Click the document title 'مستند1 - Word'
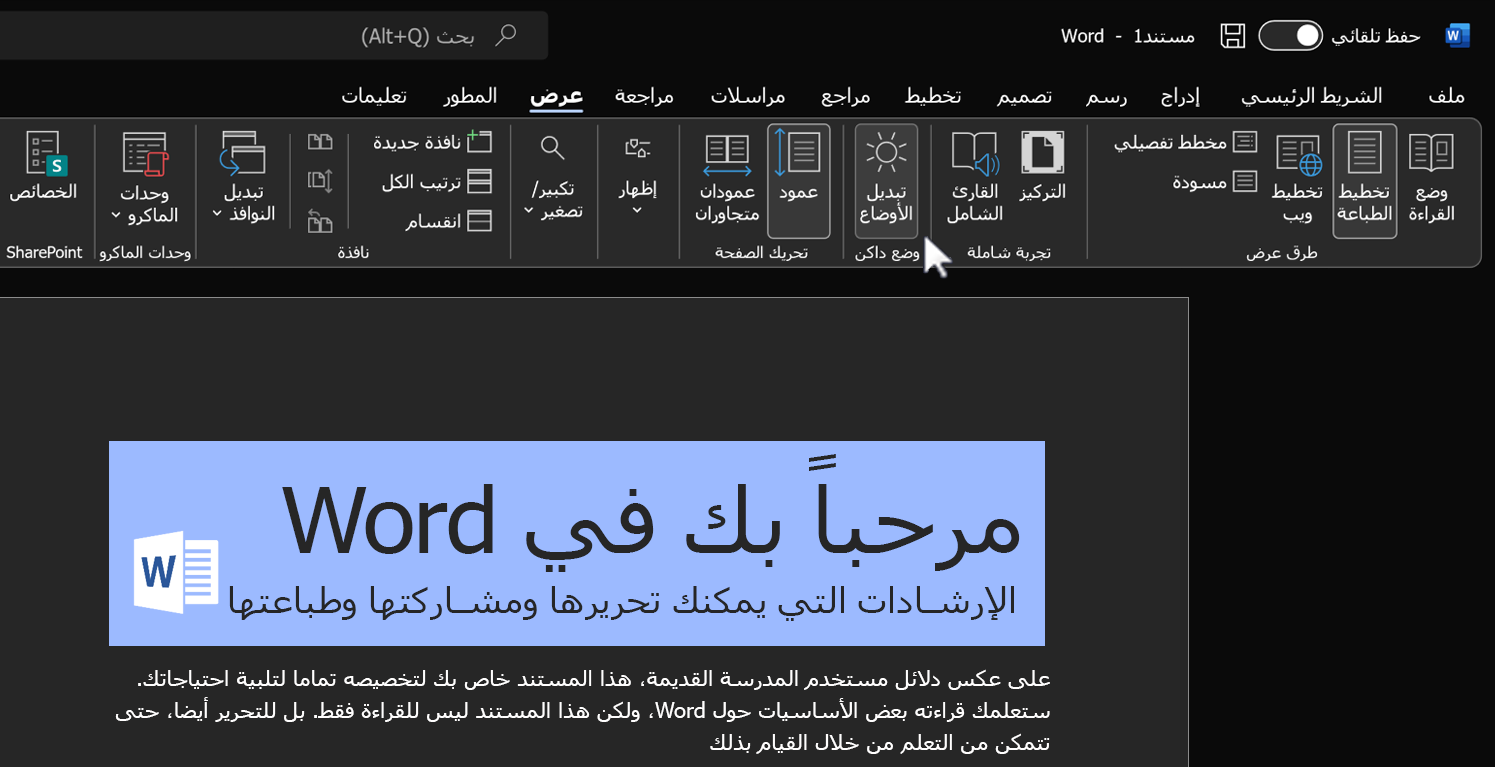Viewport: 1495px width, 767px height. pyautogui.click(x=1128, y=36)
